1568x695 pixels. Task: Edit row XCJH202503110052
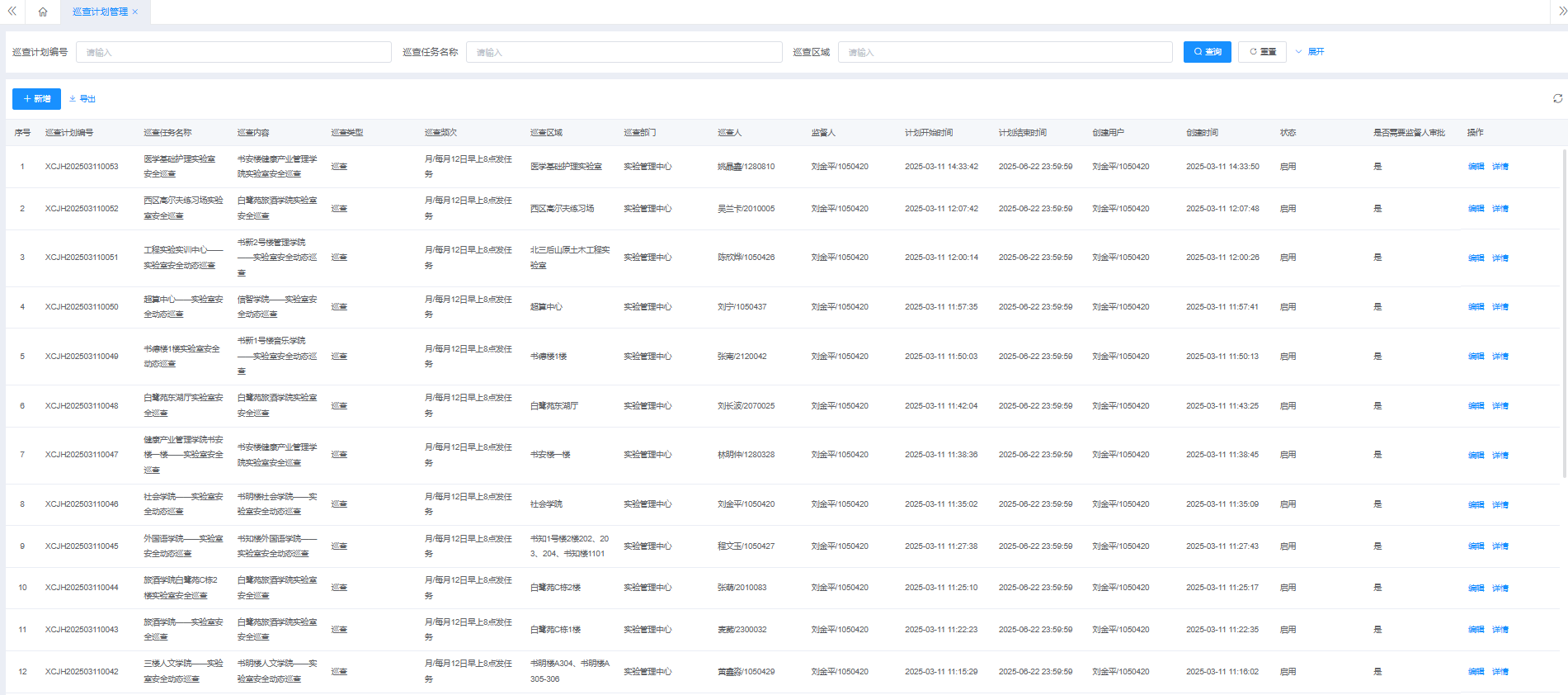tap(1476, 209)
